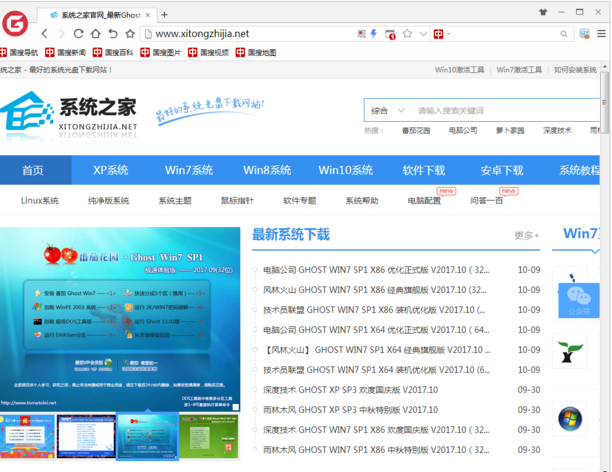
Task: Open the 纯净版系统 submenu link
Action: pyautogui.click(x=108, y=201)
